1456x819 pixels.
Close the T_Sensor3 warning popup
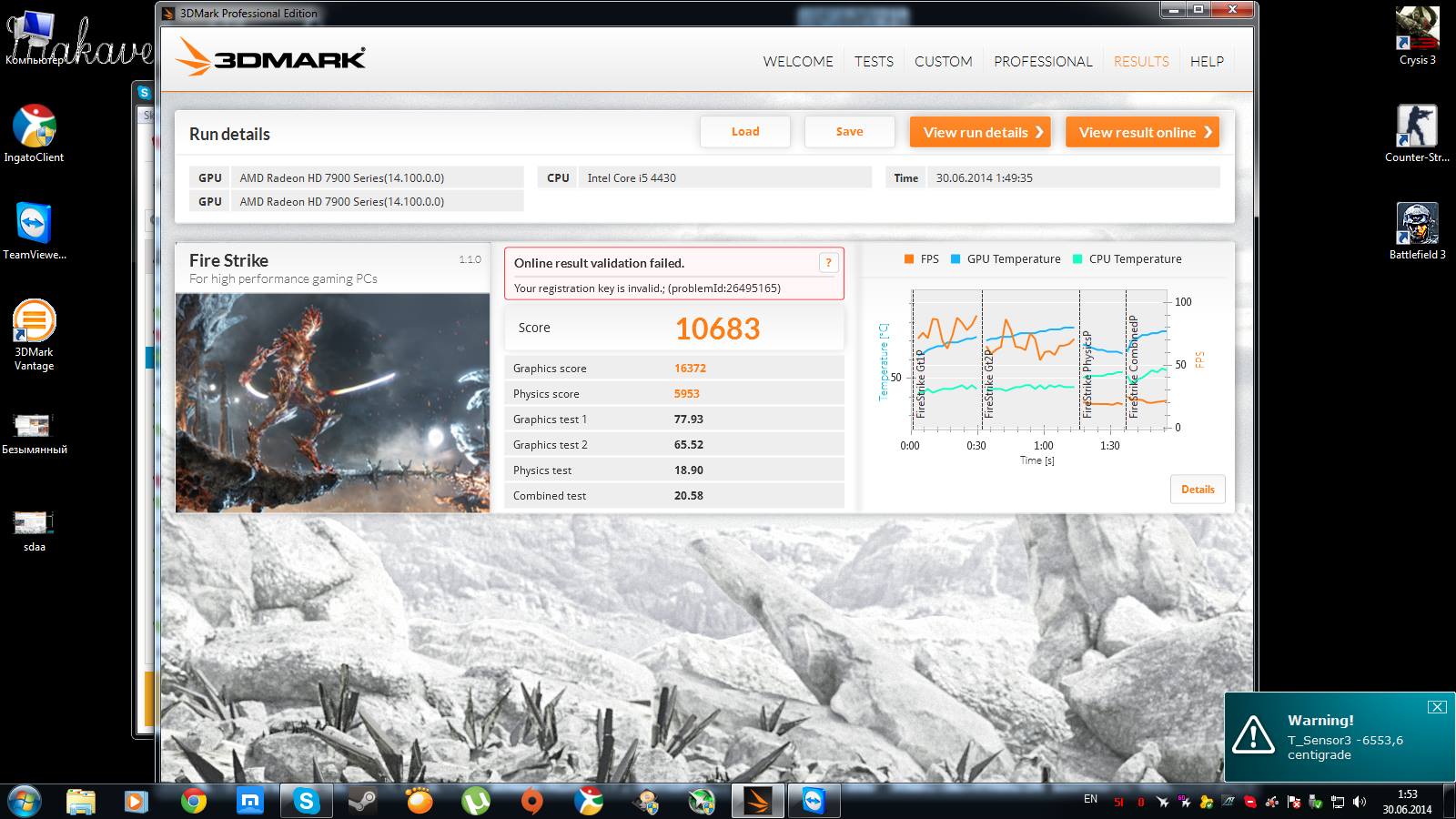click(1437, 707)
